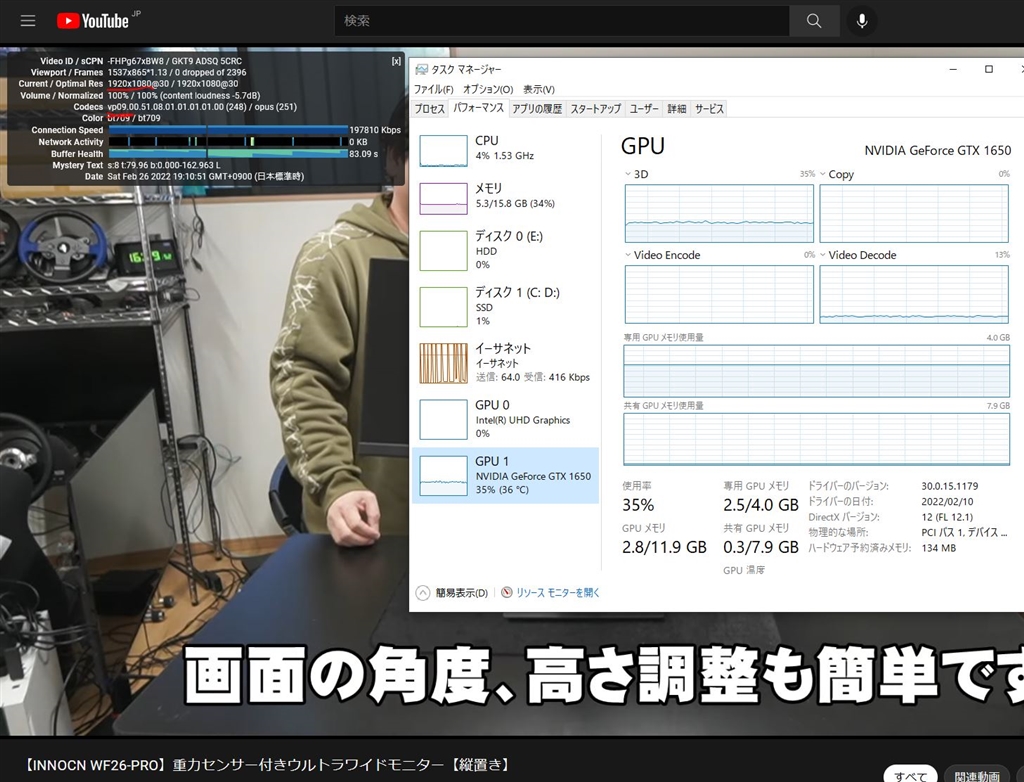Click the YouTube search field

coord(562,21)
